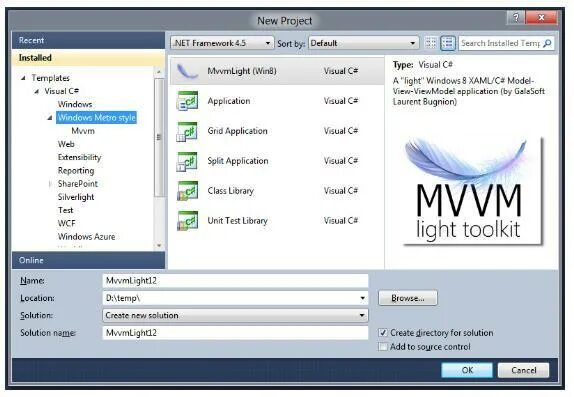Click the Solution name input field

(x=235, y=333)
